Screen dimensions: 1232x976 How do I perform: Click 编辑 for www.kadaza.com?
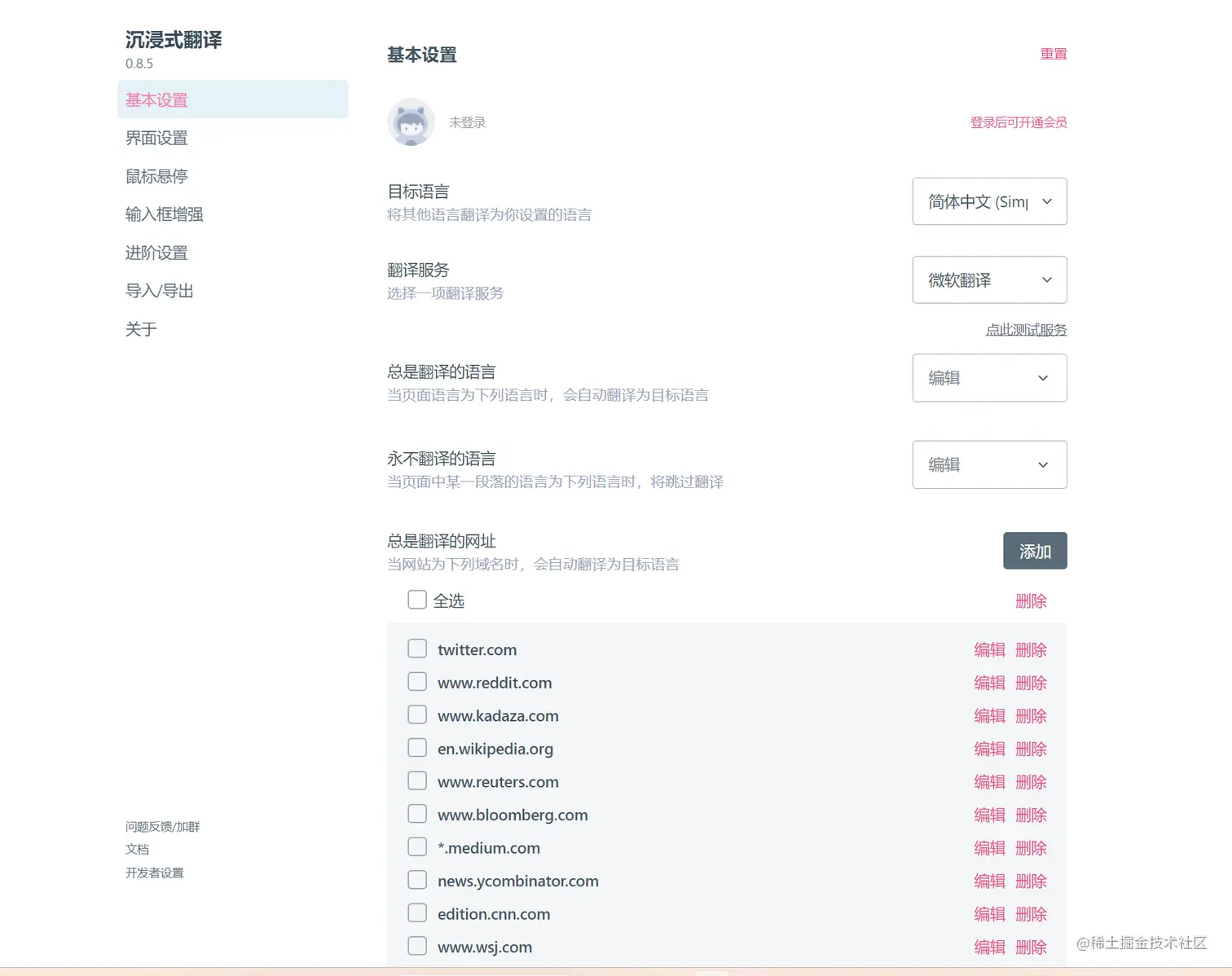990,716
